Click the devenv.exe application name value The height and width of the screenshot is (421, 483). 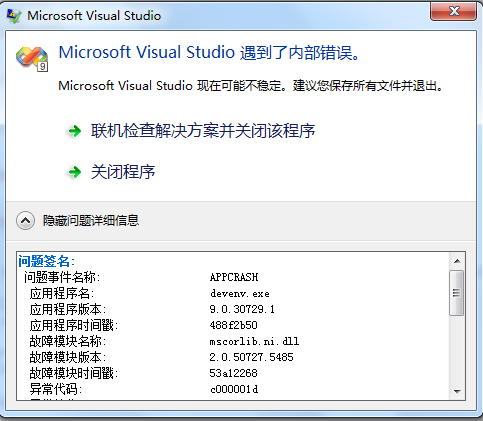coord(240,293)
